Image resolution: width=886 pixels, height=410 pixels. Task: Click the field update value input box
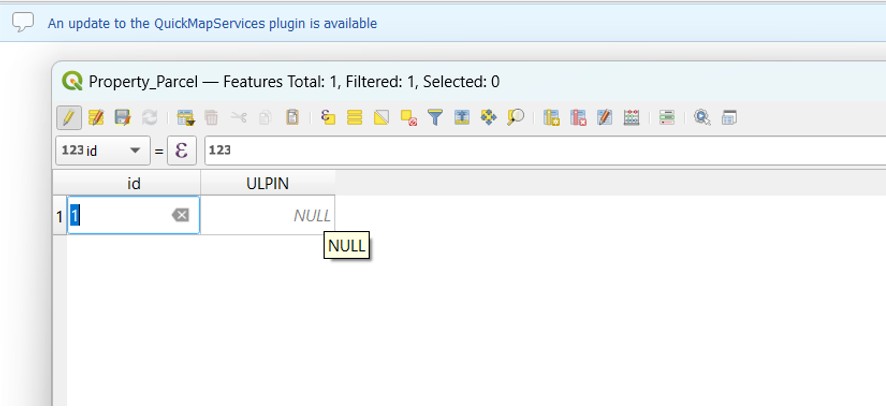click(540, 150)
